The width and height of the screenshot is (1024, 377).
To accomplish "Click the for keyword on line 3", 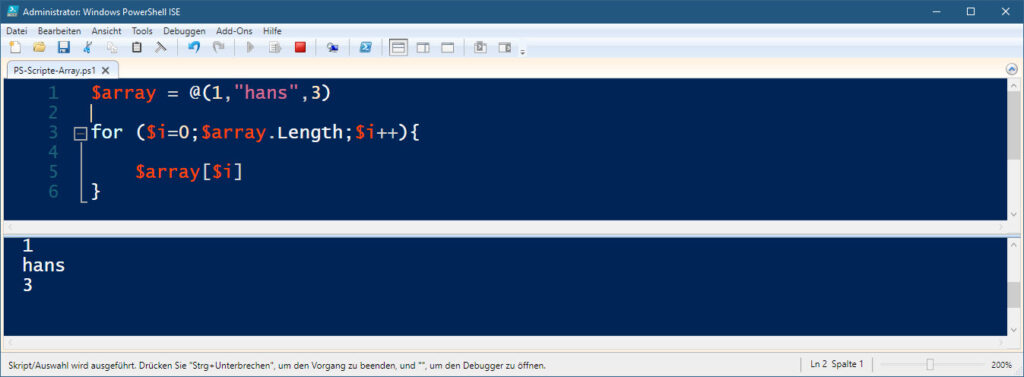I will click(107, 133).
